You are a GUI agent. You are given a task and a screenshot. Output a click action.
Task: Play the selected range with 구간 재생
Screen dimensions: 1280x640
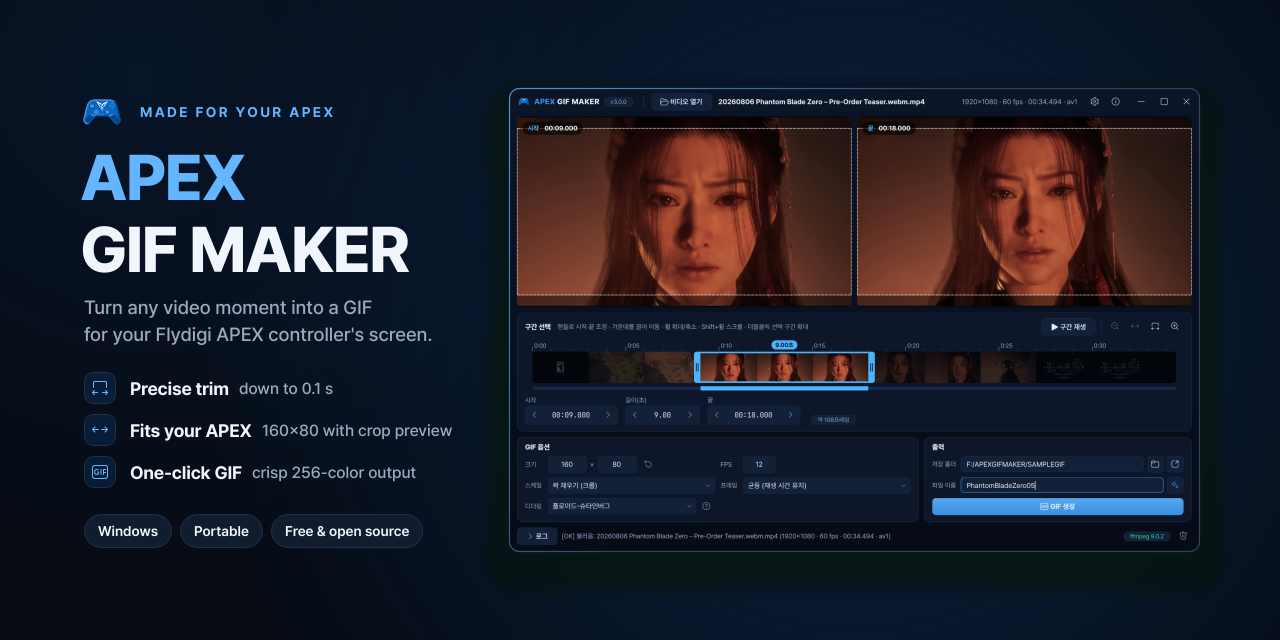point(1068,327)
